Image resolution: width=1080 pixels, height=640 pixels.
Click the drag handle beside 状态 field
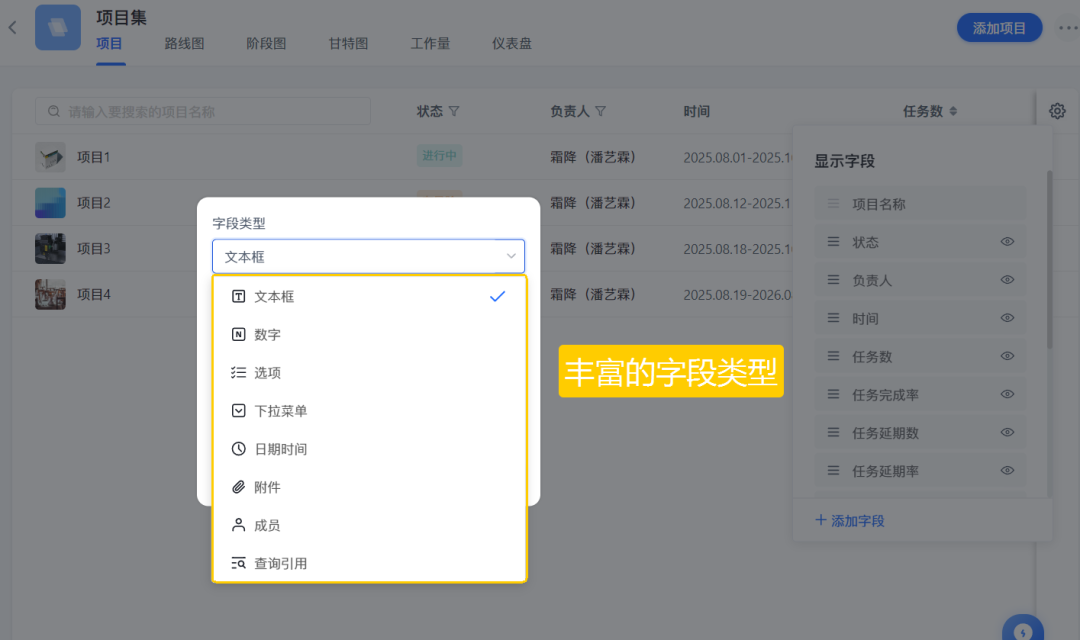click(833, 242)
